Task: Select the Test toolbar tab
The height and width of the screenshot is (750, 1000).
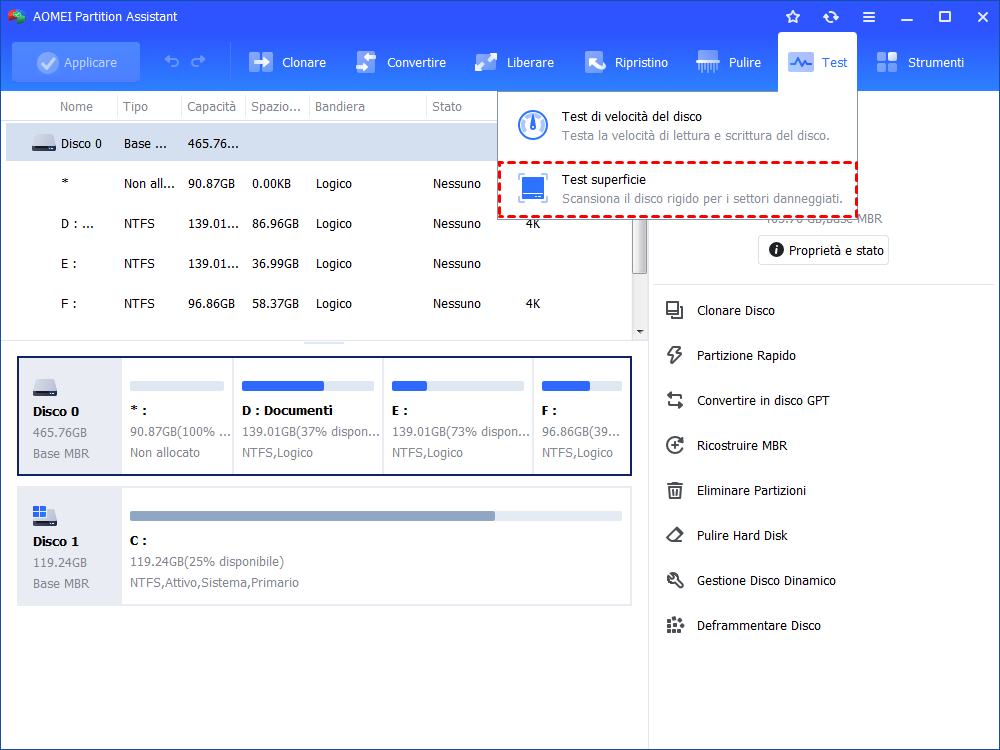Action: [818, 62]
